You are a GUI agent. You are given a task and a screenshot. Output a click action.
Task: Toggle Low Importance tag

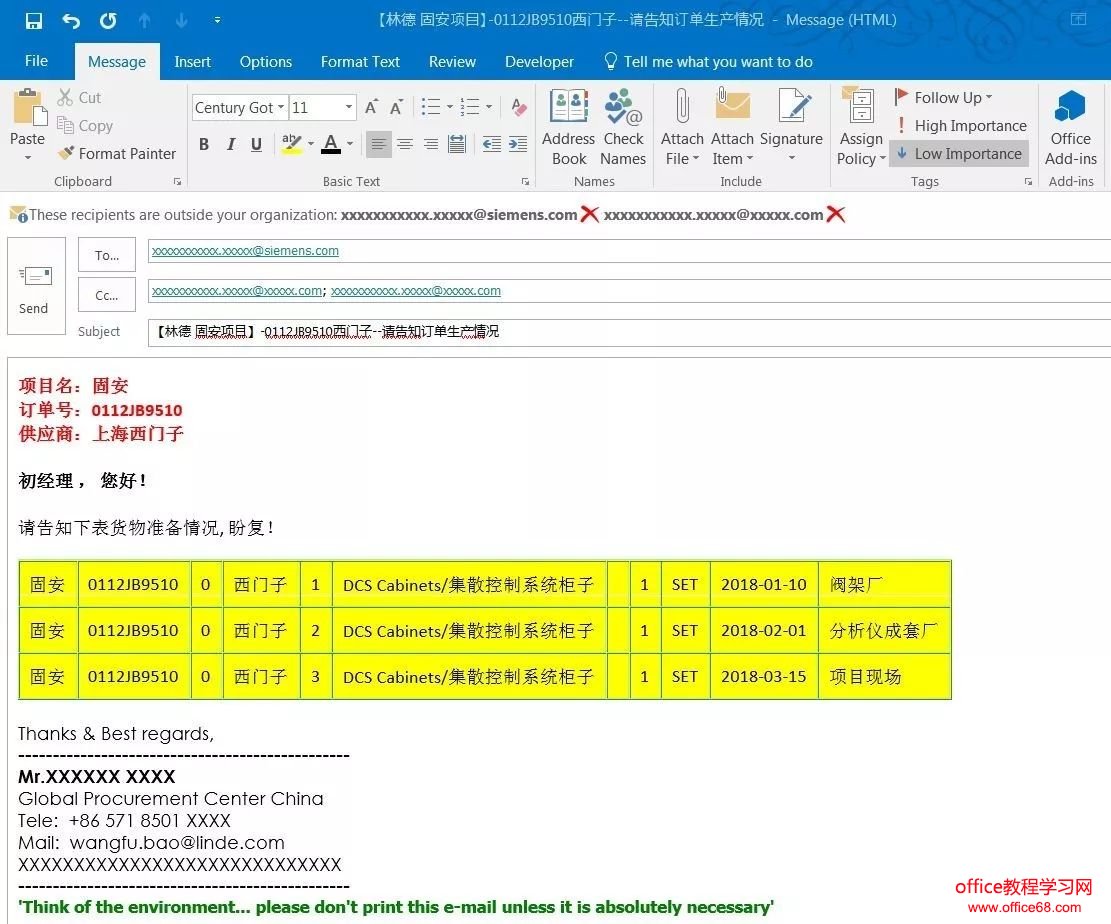958,154
